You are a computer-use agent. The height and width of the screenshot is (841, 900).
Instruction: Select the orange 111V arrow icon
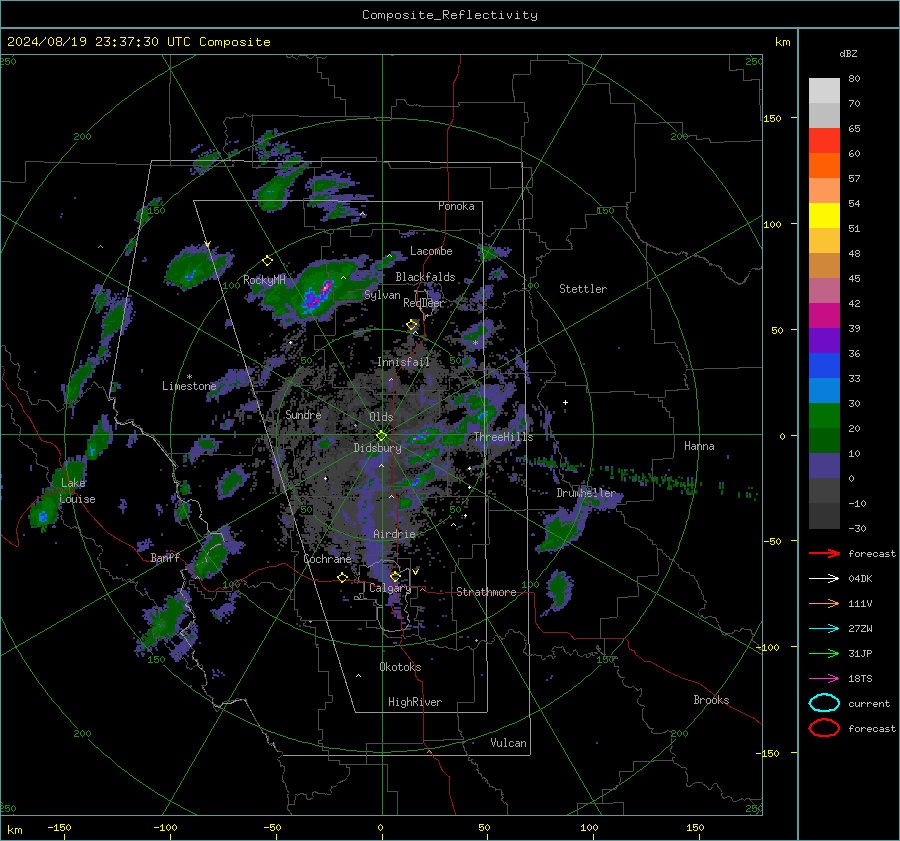point(824,603)
